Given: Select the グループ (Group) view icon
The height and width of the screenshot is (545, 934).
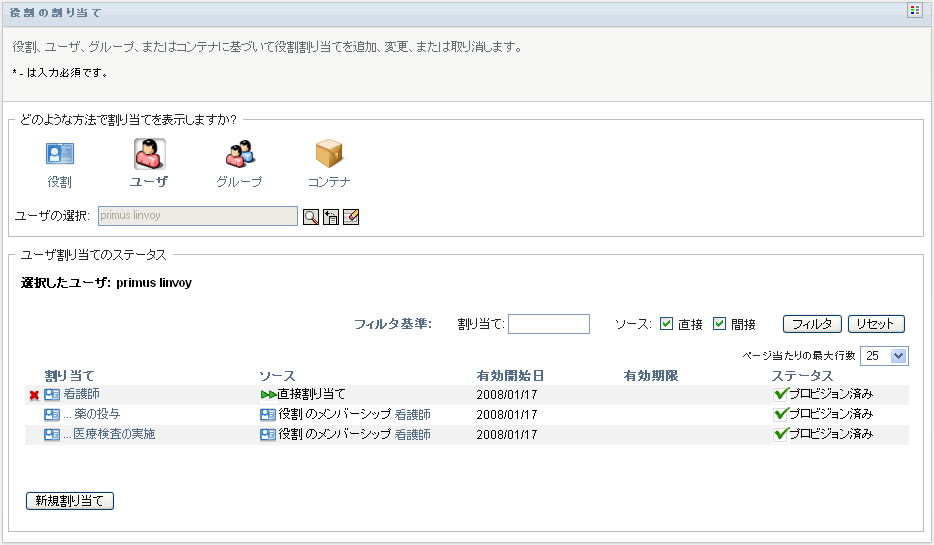Looking at the screenshot, I should pos(239,154).
